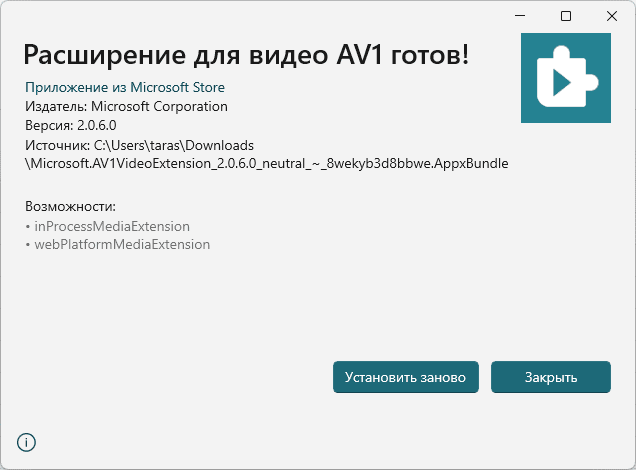This screenshot has width=636, height=470.
Task: Open the Приложение из Microsoft Store link
Action: tap(125, 87)
